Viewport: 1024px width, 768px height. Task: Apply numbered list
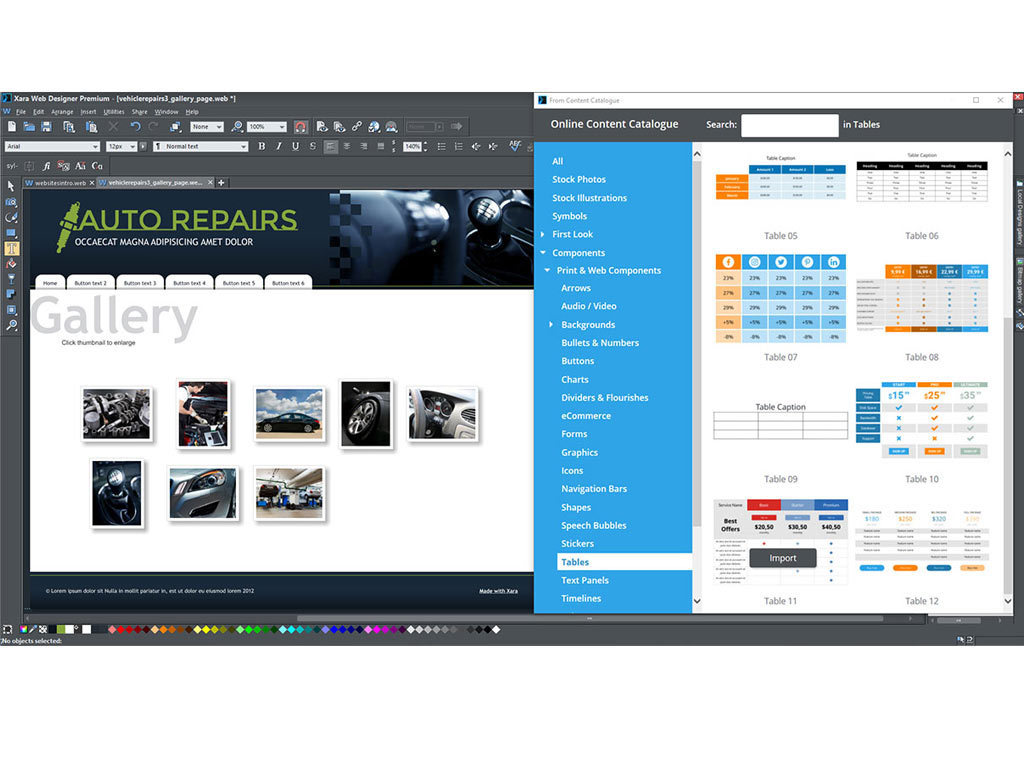[x=458, y=146]
